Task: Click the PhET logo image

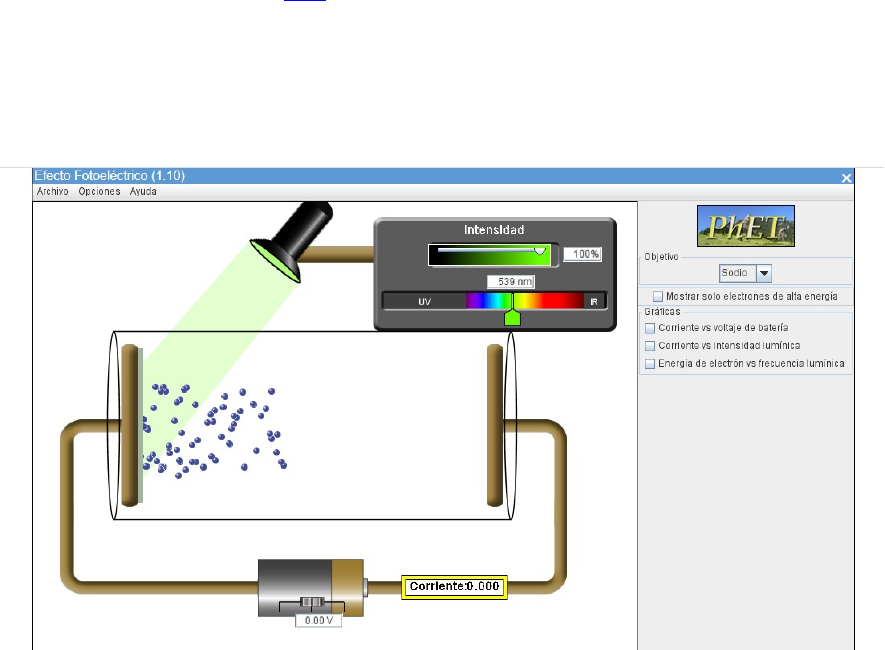Action: (x=745, y=226)
